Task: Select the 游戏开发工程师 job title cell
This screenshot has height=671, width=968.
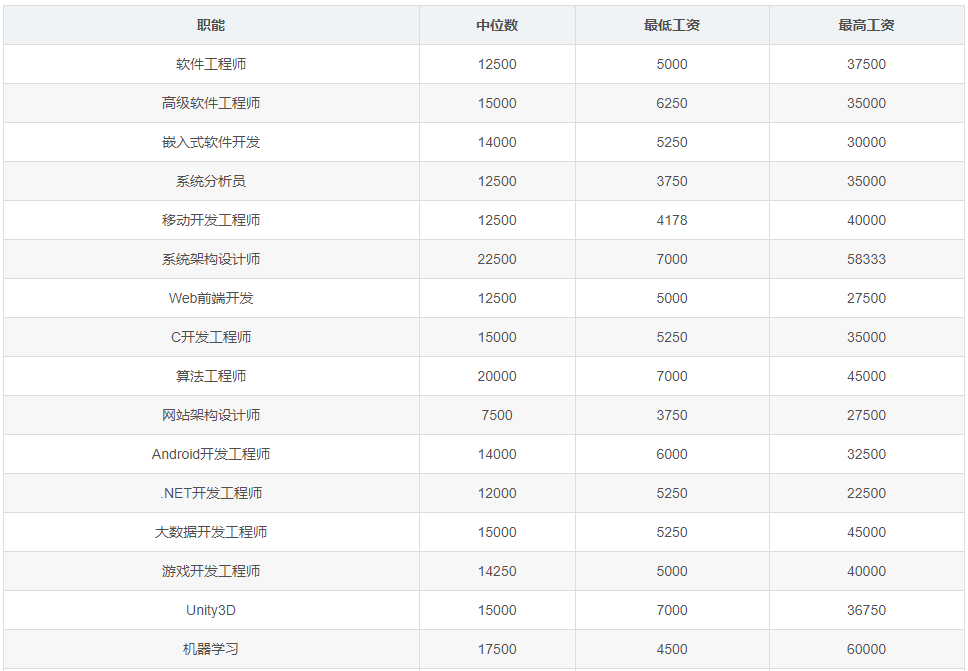Action: [211, 571]
